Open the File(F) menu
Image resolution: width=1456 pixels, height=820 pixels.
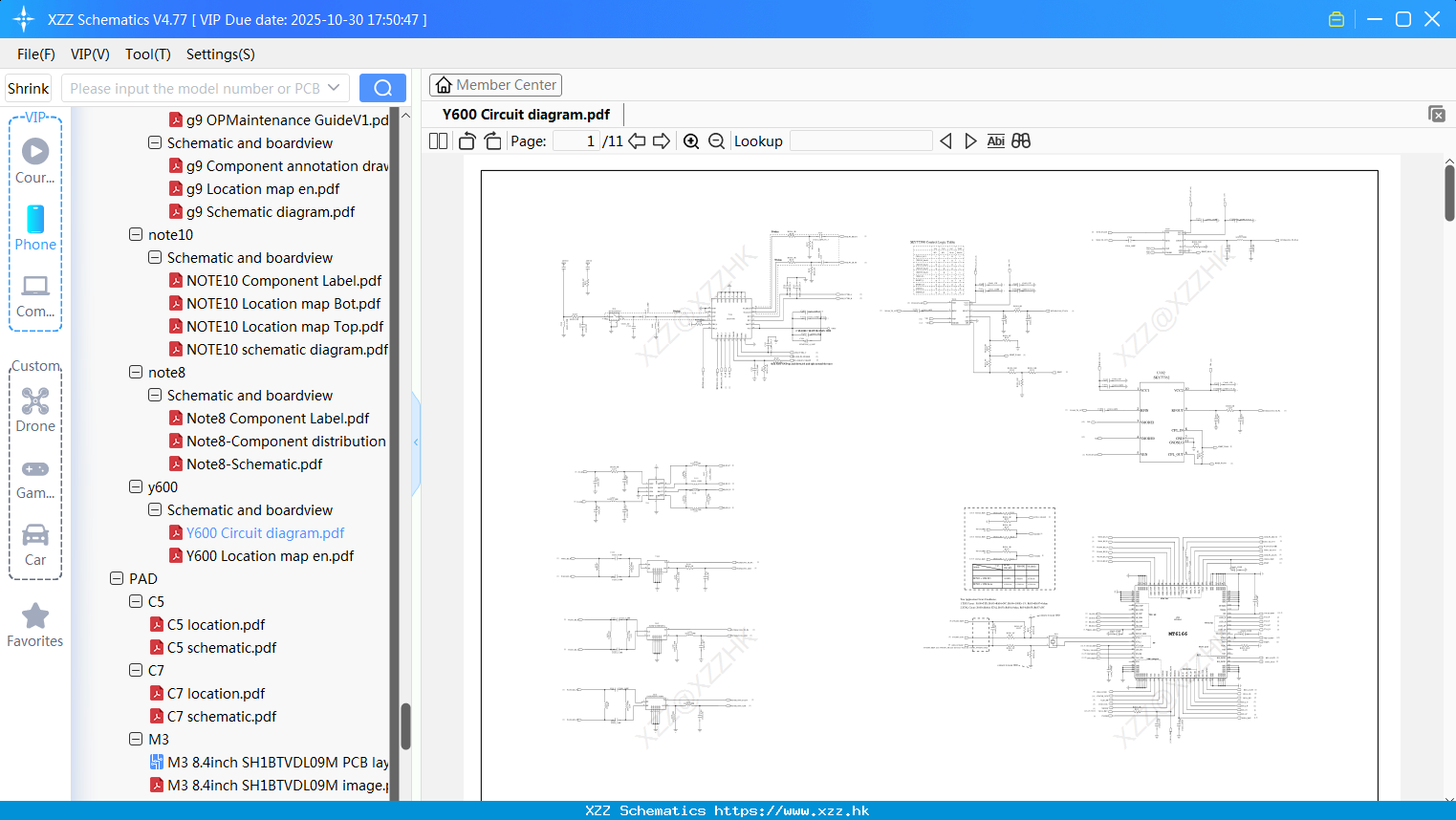[x=36, y=54]
